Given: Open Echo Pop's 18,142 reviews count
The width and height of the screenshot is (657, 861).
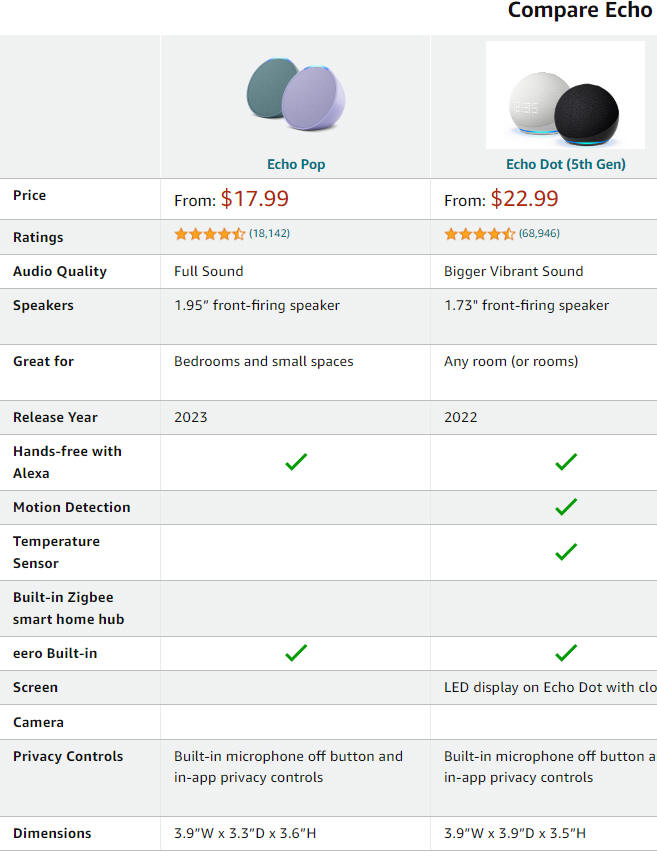Looking at the screenshot, I should click(x=269, y=233).
